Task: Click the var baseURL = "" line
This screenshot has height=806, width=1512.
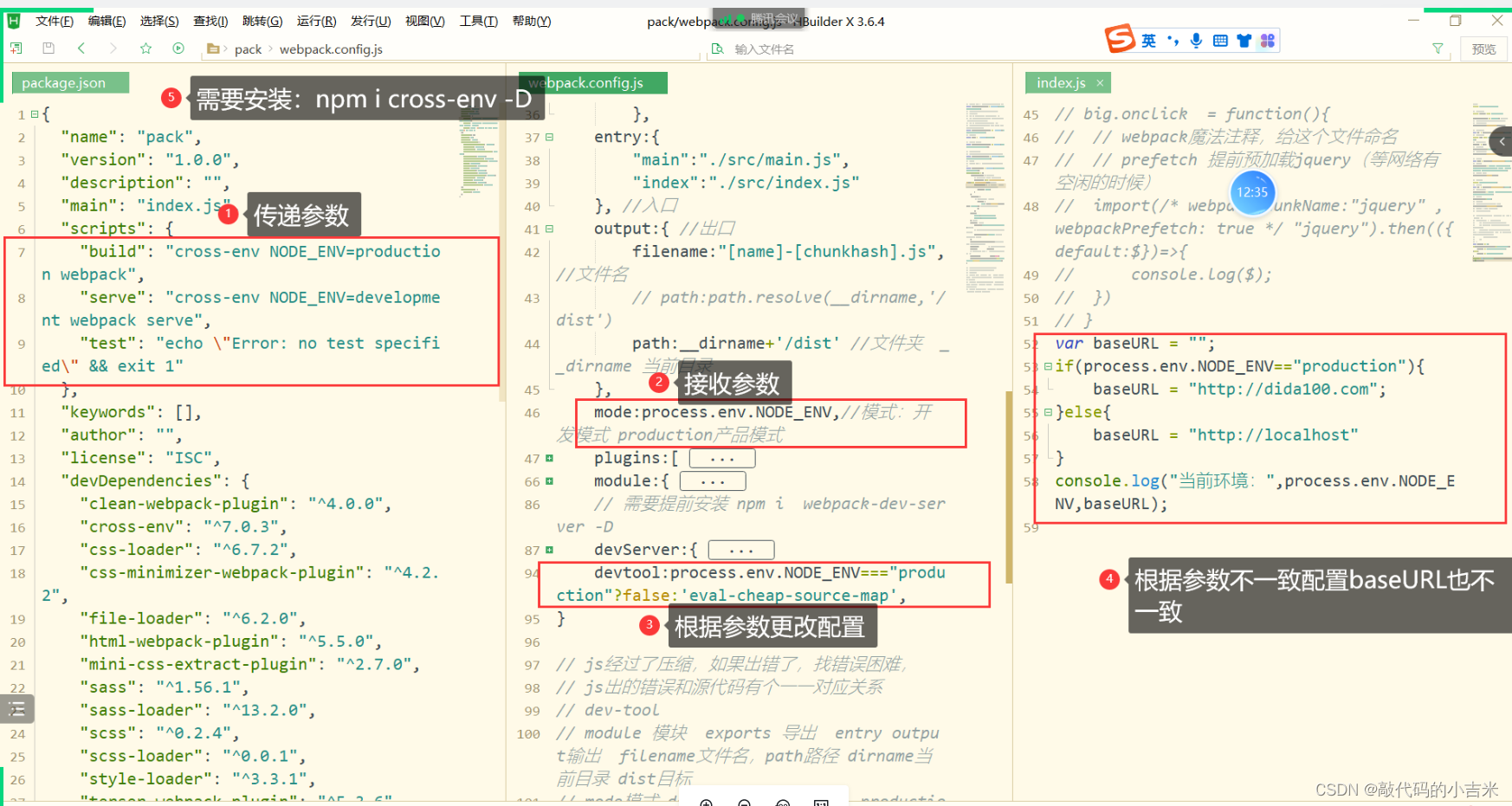Action: click(1134, 343)
